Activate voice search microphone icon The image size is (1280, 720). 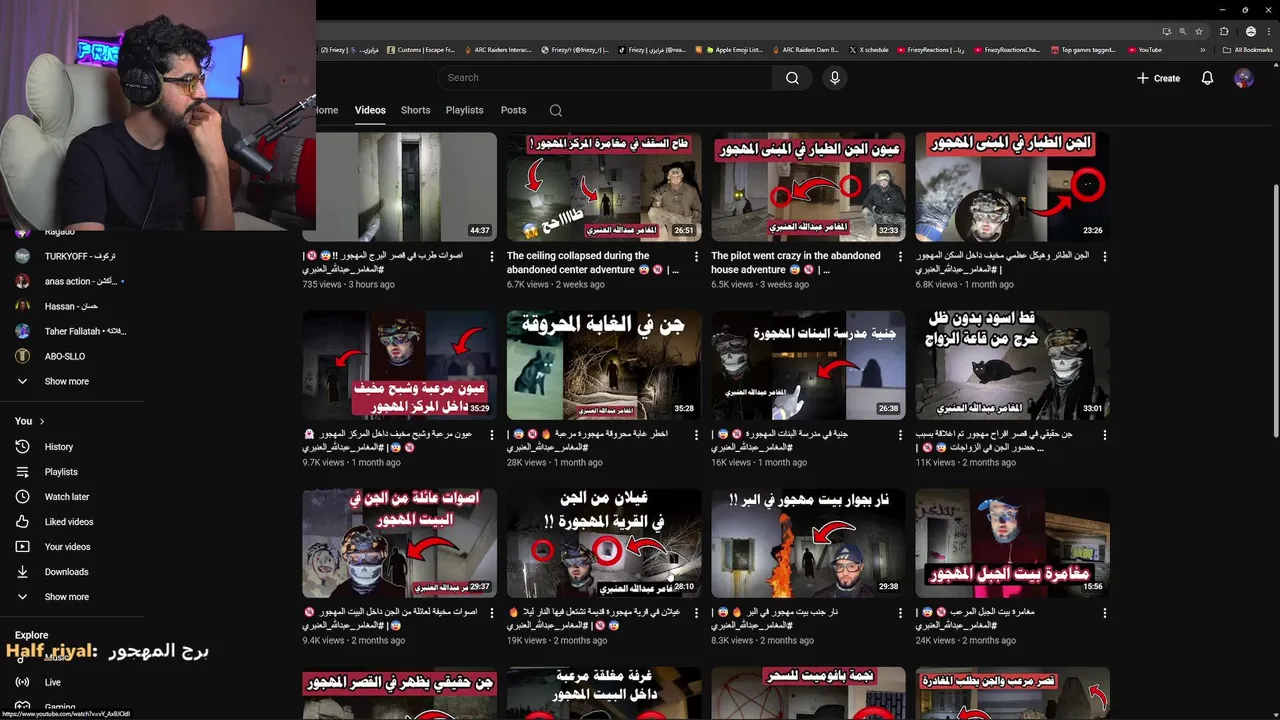[835, 78]
